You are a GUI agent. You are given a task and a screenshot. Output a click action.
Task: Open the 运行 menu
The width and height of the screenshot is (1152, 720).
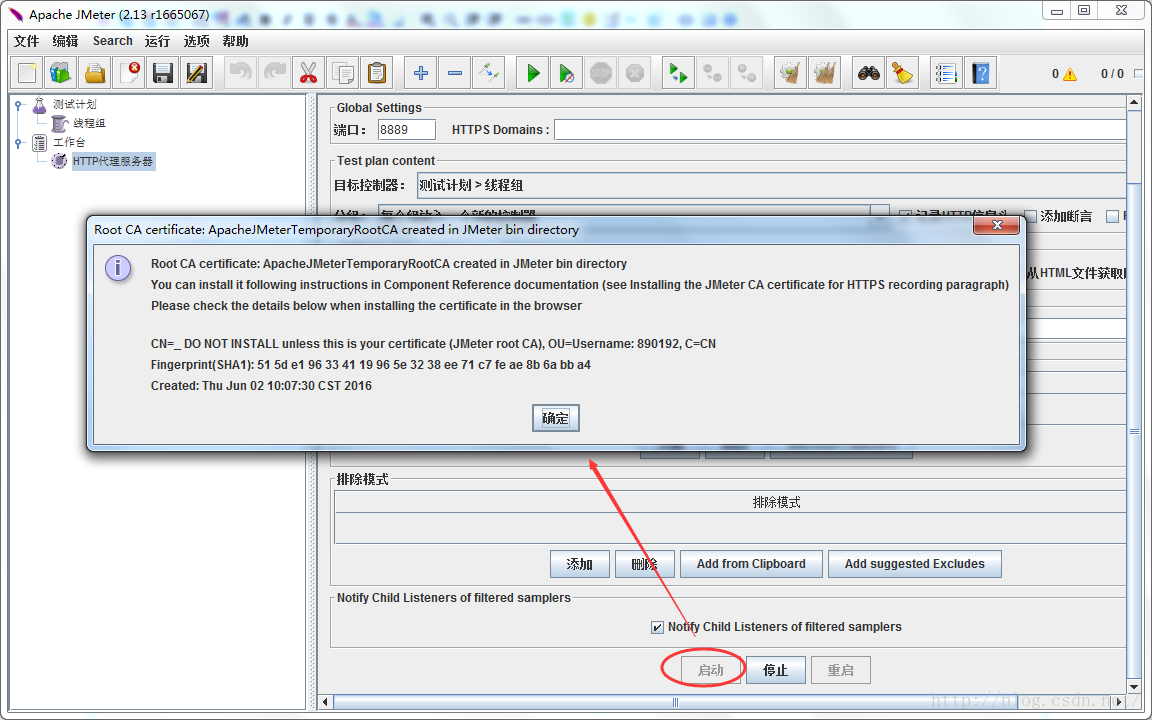157,41
